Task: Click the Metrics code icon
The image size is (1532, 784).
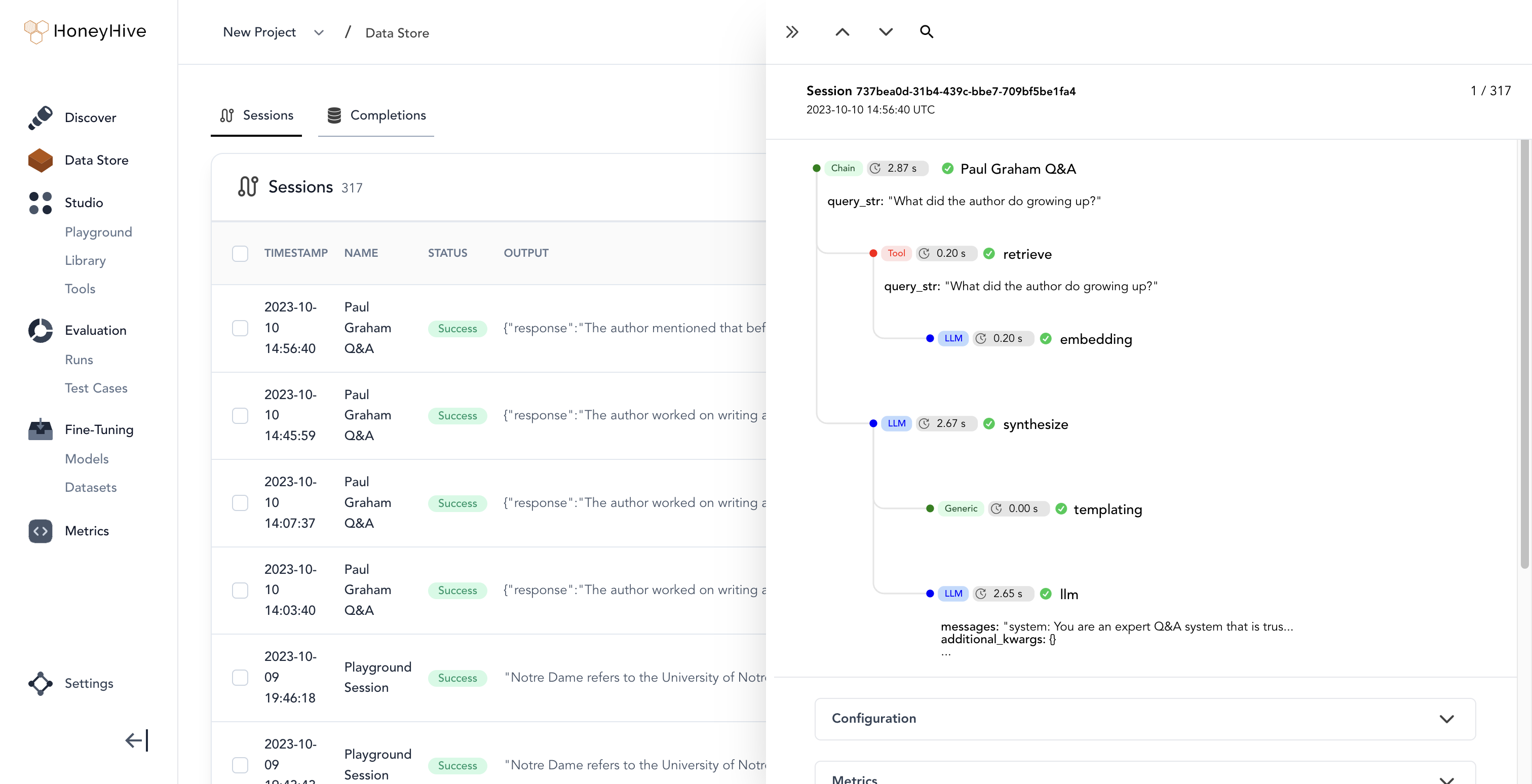Action: click(41, 531)
